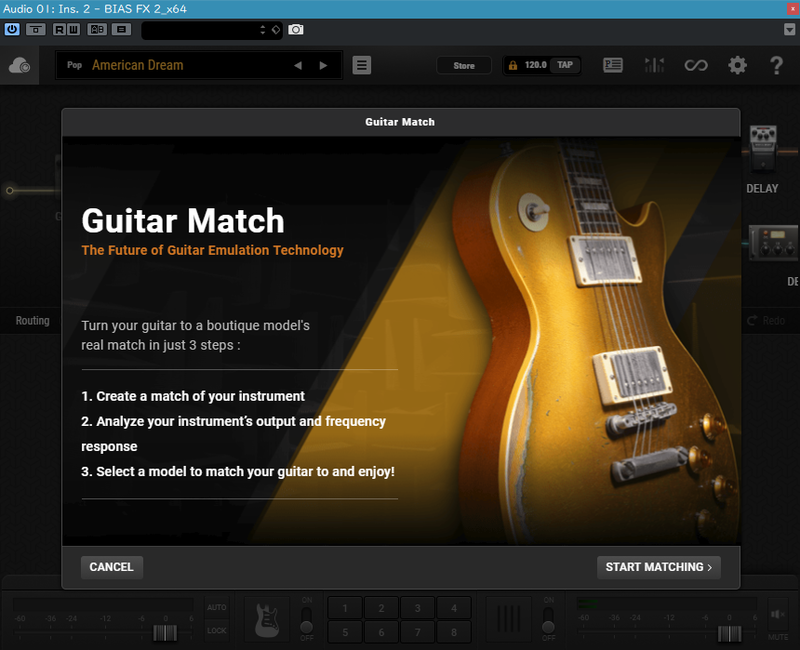Click the preset diamond icon in host bar

click(x=276, y=30)
